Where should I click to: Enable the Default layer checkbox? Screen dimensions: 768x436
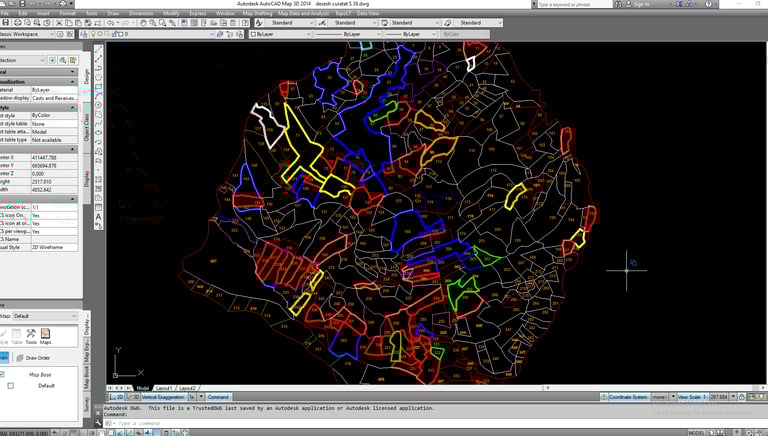point(11,385)
